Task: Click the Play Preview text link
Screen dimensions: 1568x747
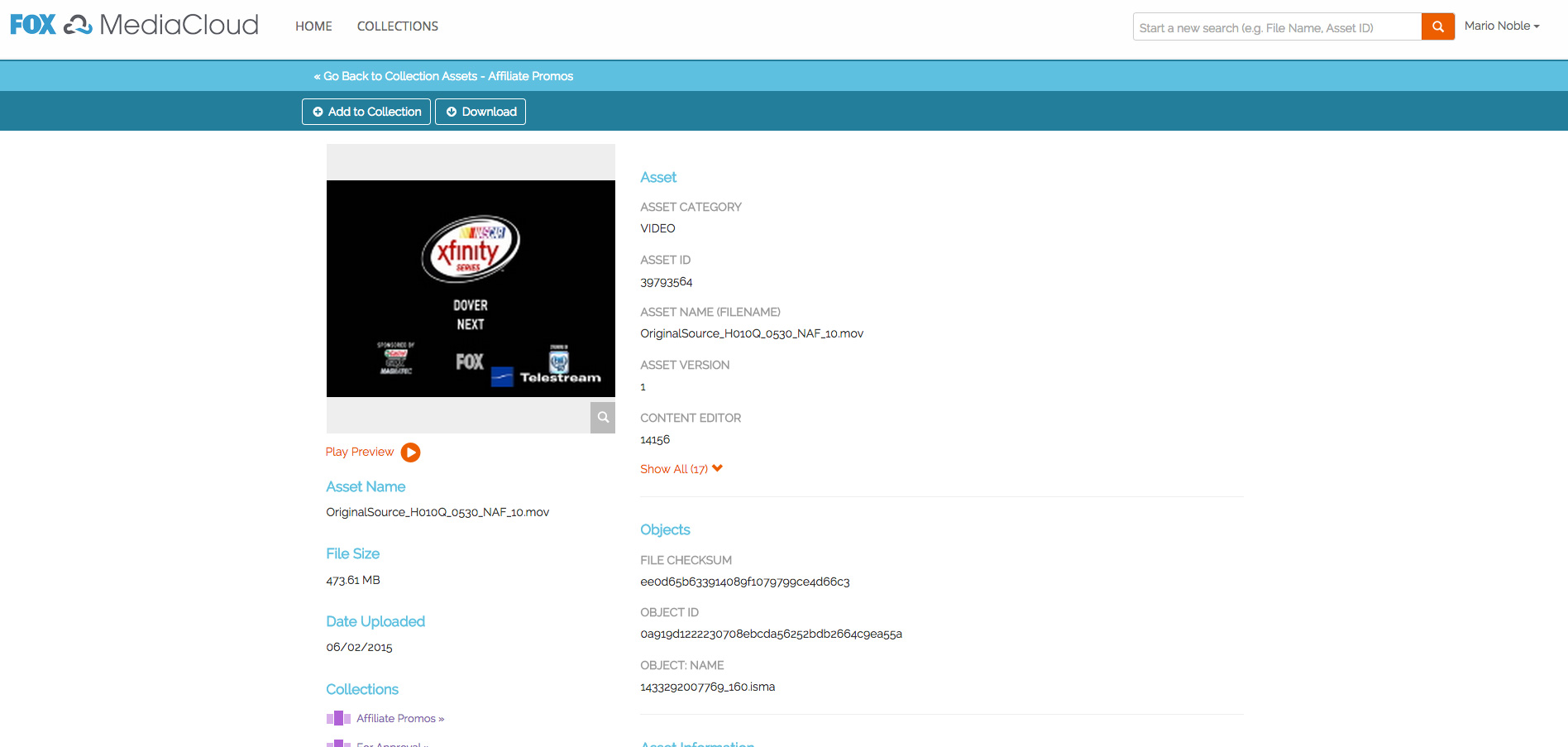Action: tap(359, 452)
